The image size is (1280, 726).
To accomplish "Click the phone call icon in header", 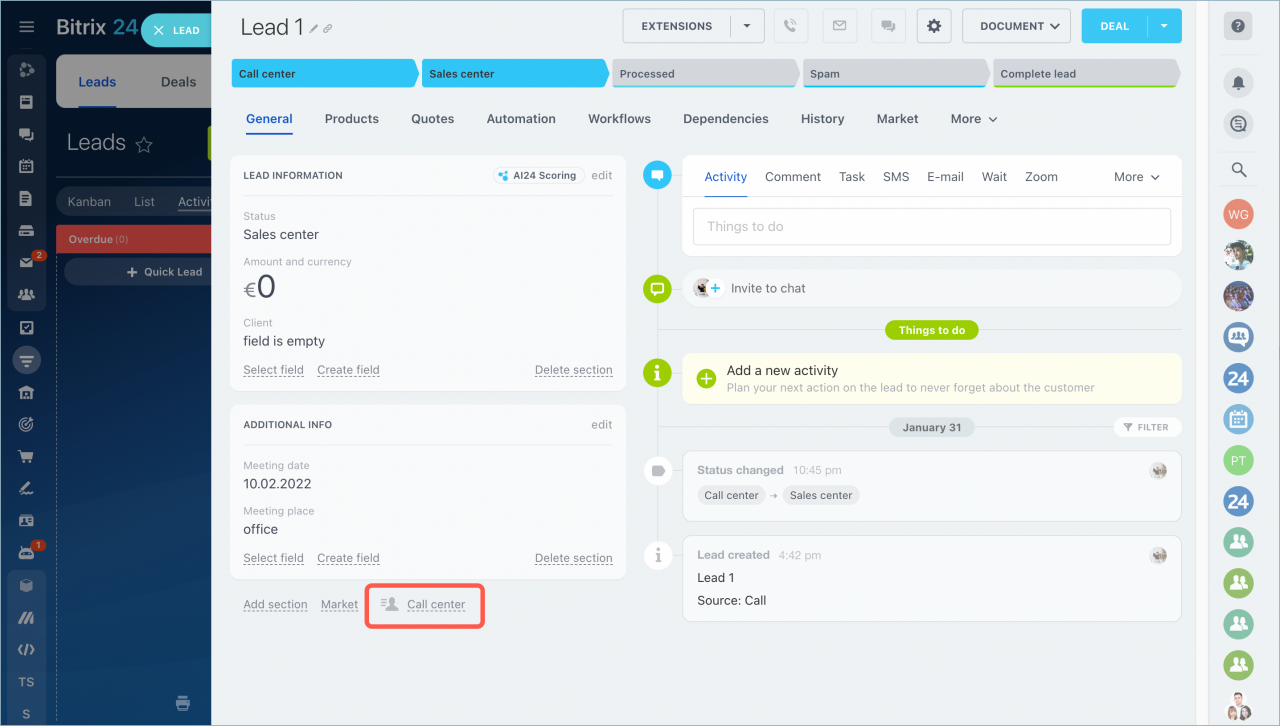I will (x=791, y=26).
